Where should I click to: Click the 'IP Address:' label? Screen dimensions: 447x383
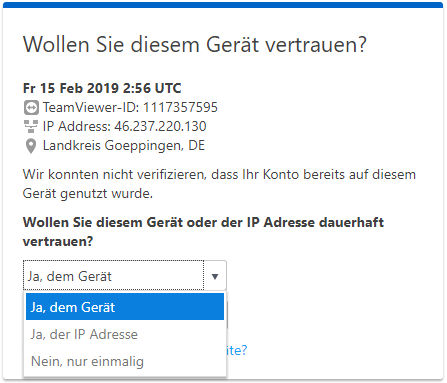(77, 127)
